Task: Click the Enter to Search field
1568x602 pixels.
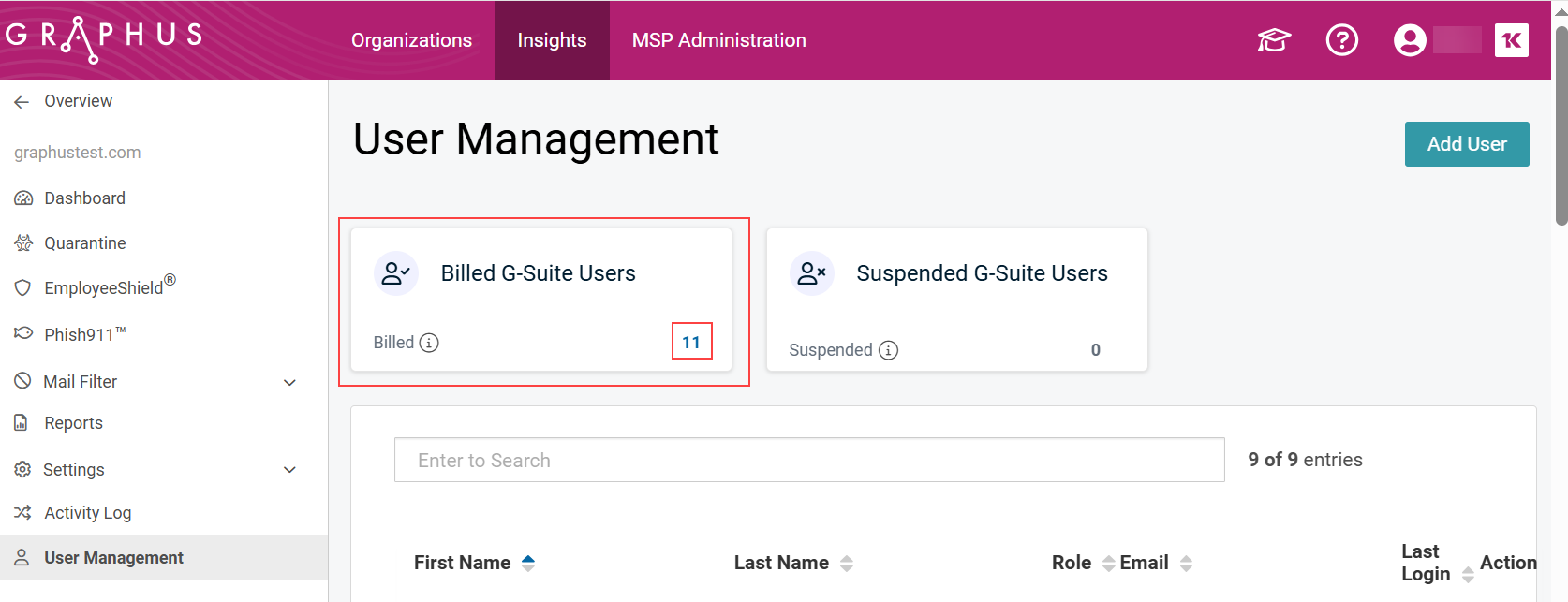Action: tap(809, 460)
